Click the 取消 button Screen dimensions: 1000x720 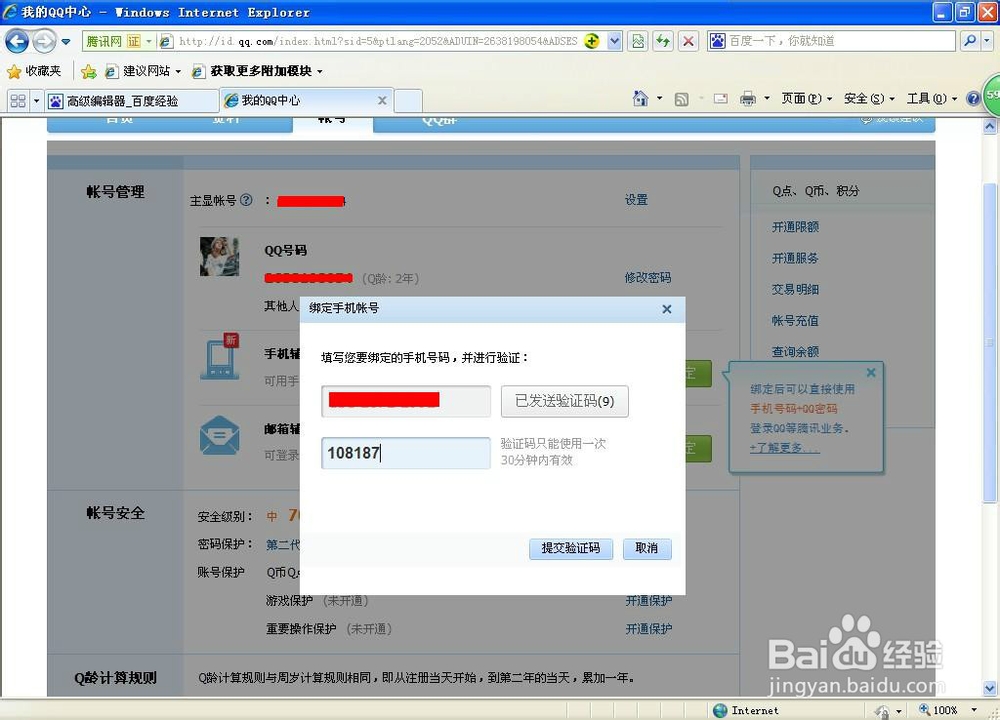647,548
